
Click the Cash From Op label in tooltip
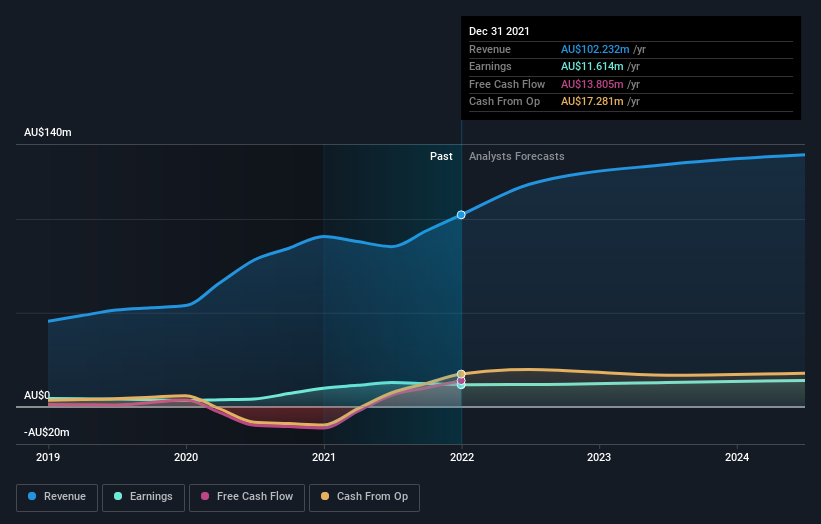pos(504,102)
